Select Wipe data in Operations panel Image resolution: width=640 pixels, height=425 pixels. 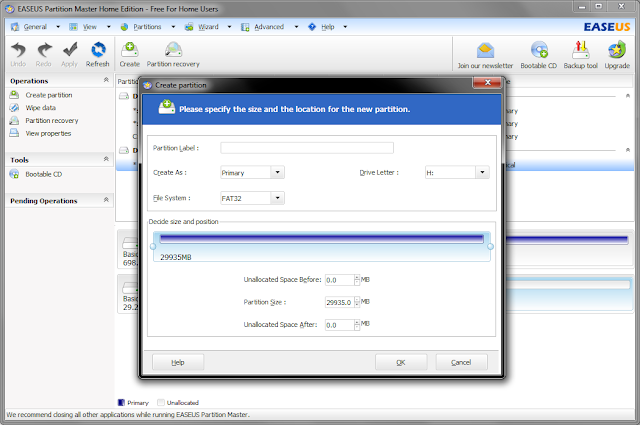point(40,108)
